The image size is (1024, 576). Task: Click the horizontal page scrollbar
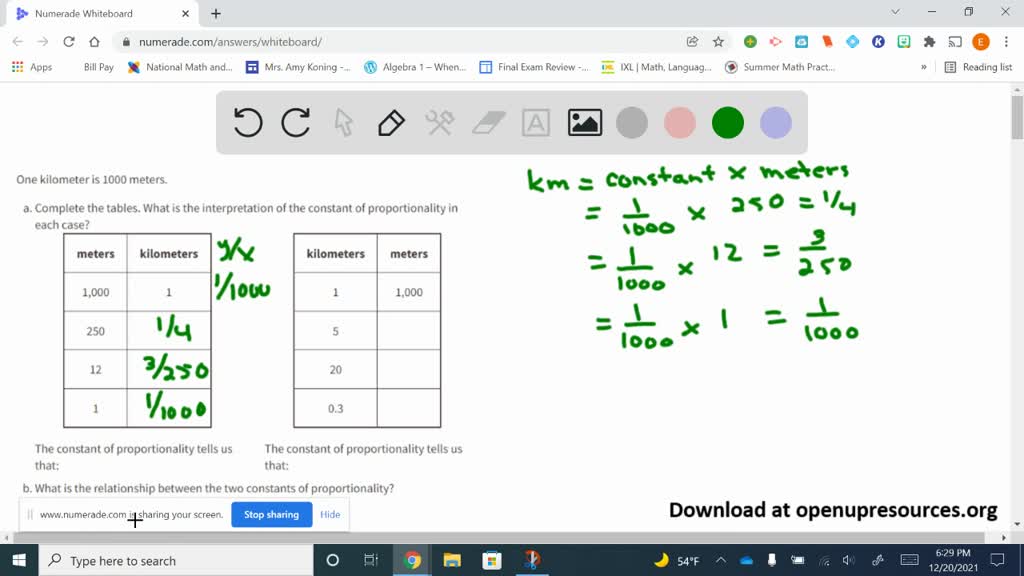click(500, 537)
